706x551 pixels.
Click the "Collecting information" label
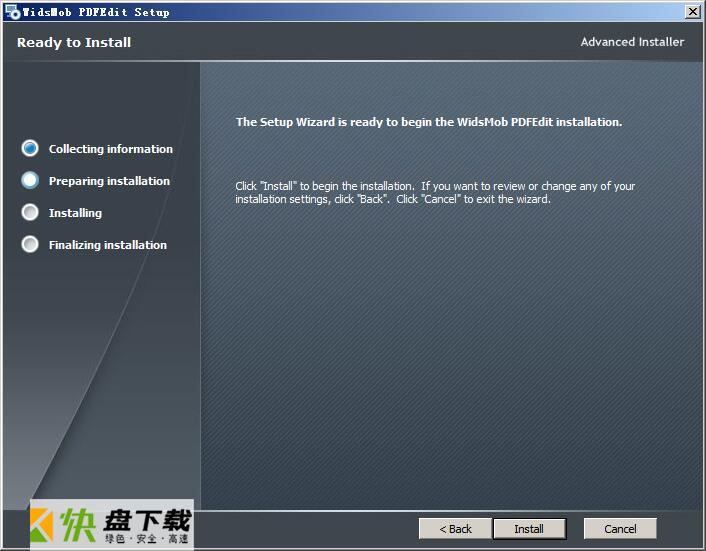[x=111, y=149]
